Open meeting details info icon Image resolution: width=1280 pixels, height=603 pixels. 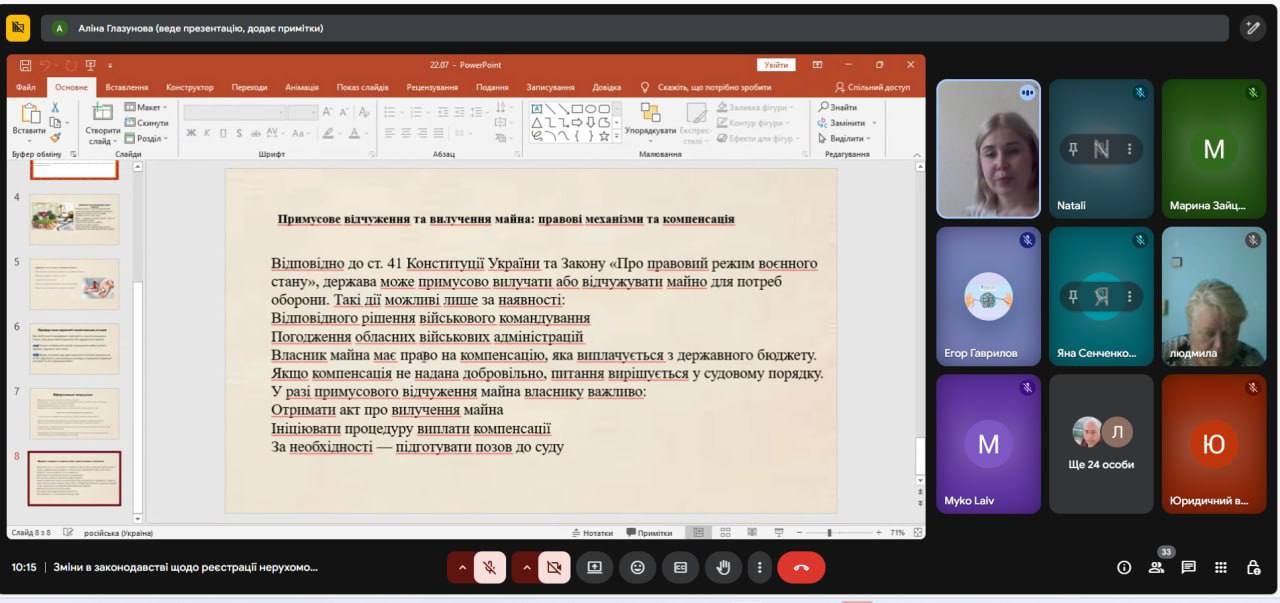coord(1124,567)
